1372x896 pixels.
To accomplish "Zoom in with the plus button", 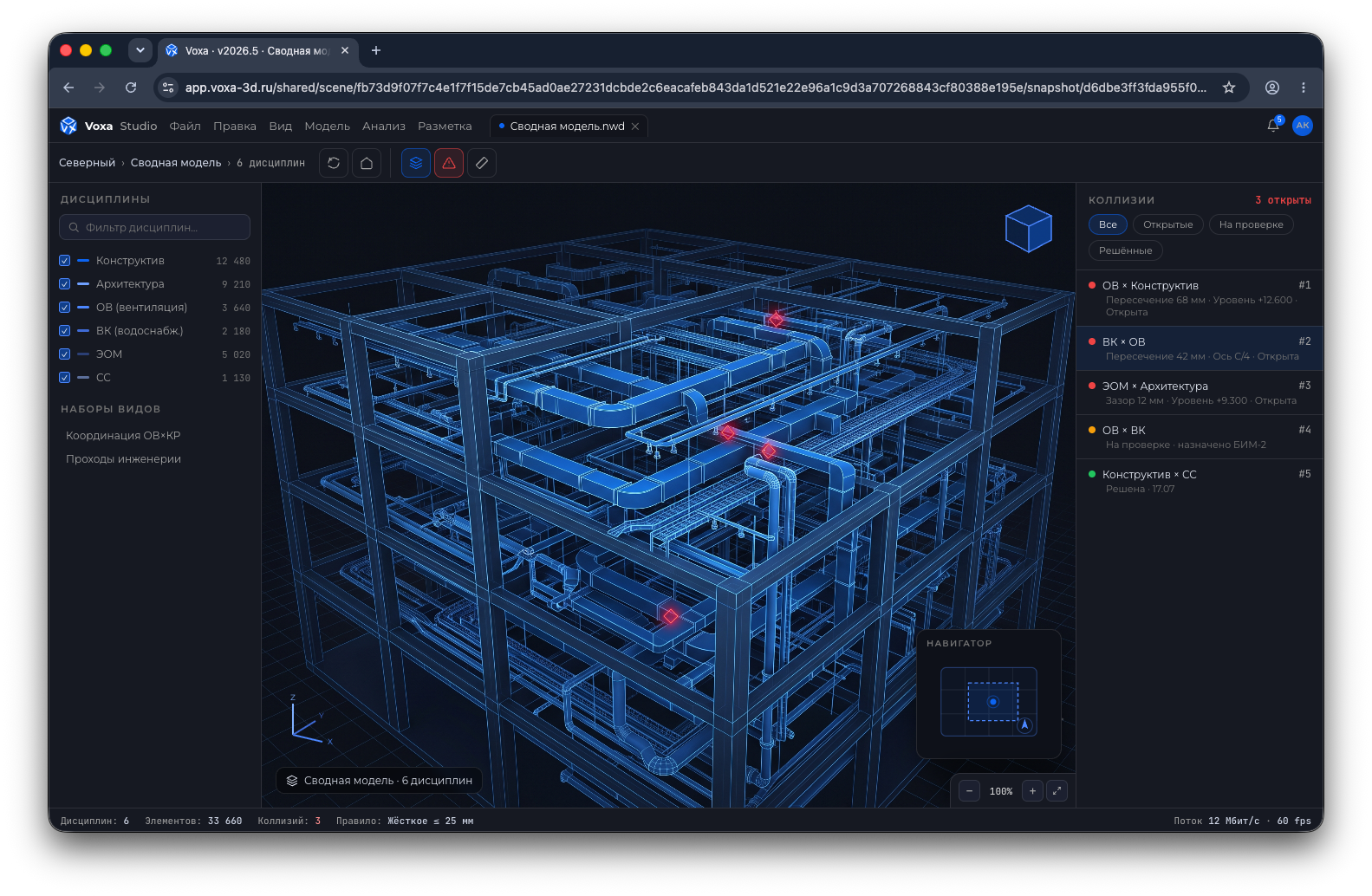I will (1032, 791).
